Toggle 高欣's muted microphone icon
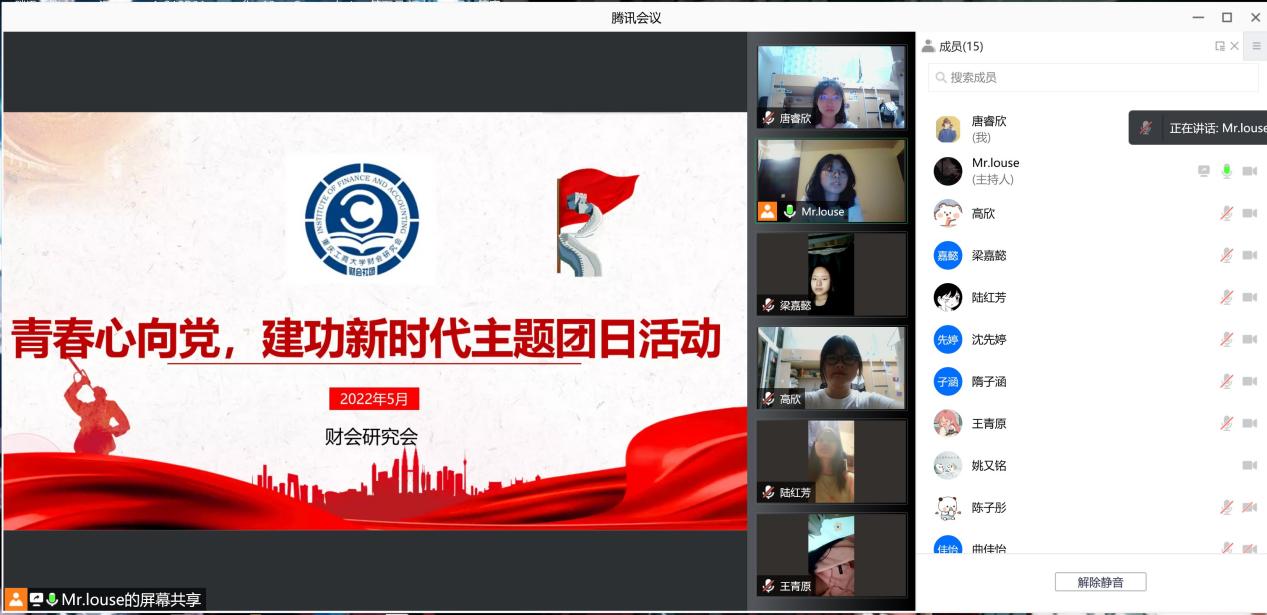 [x=1226, y=213]
